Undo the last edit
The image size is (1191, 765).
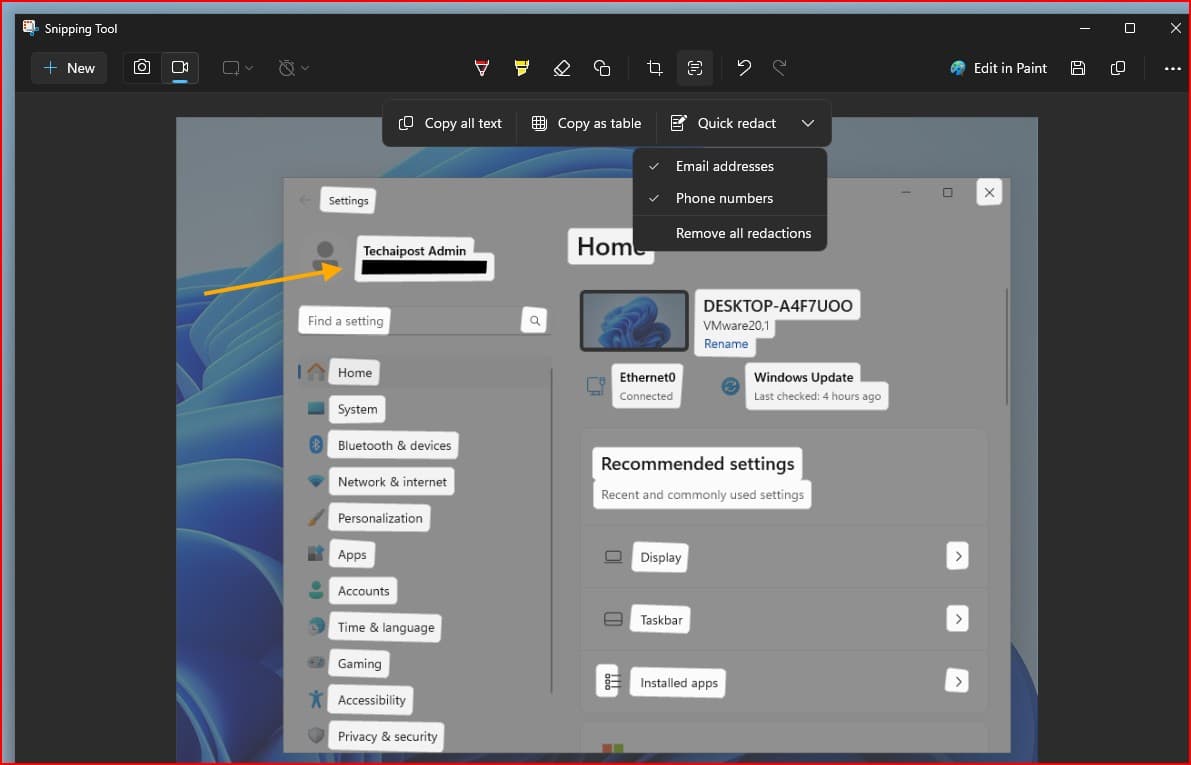click(743, 68)
